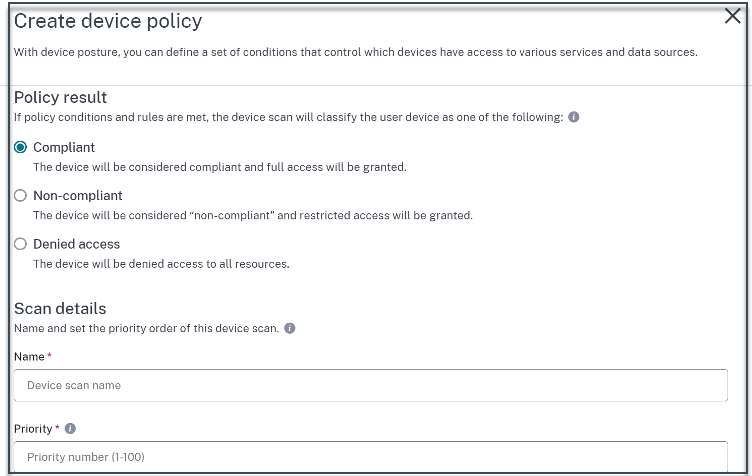This screenshot has width=752, height=476.
Task: Click the "Name" field label
Action: click(29, 357)
